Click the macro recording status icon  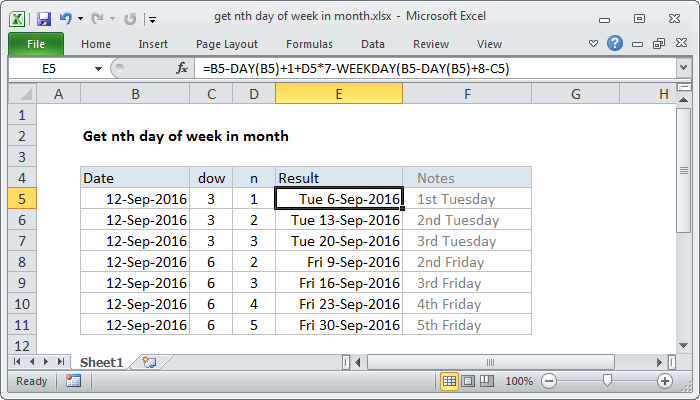(73, 381)
